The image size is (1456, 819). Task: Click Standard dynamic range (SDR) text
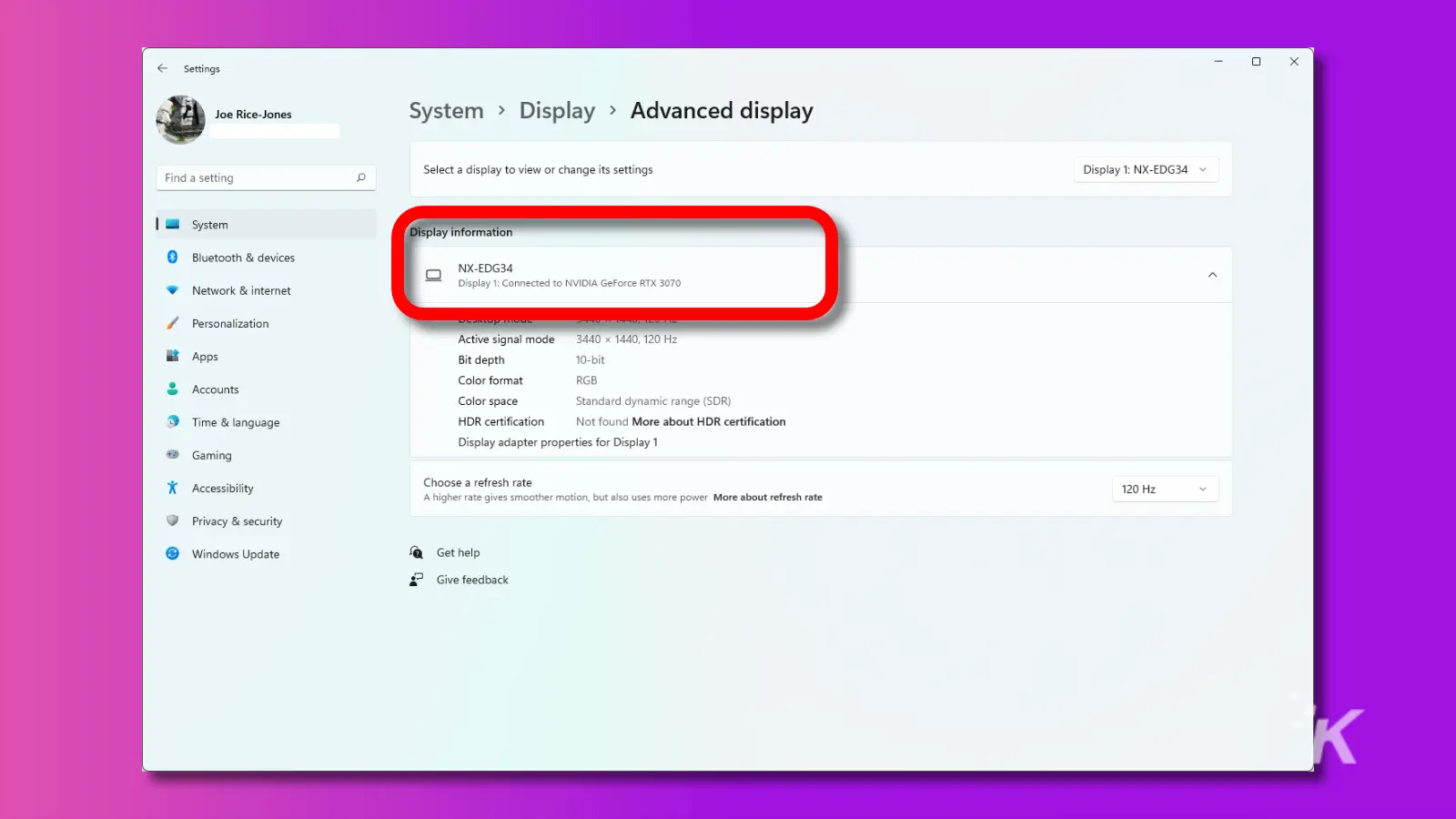(x=652, y=400)
